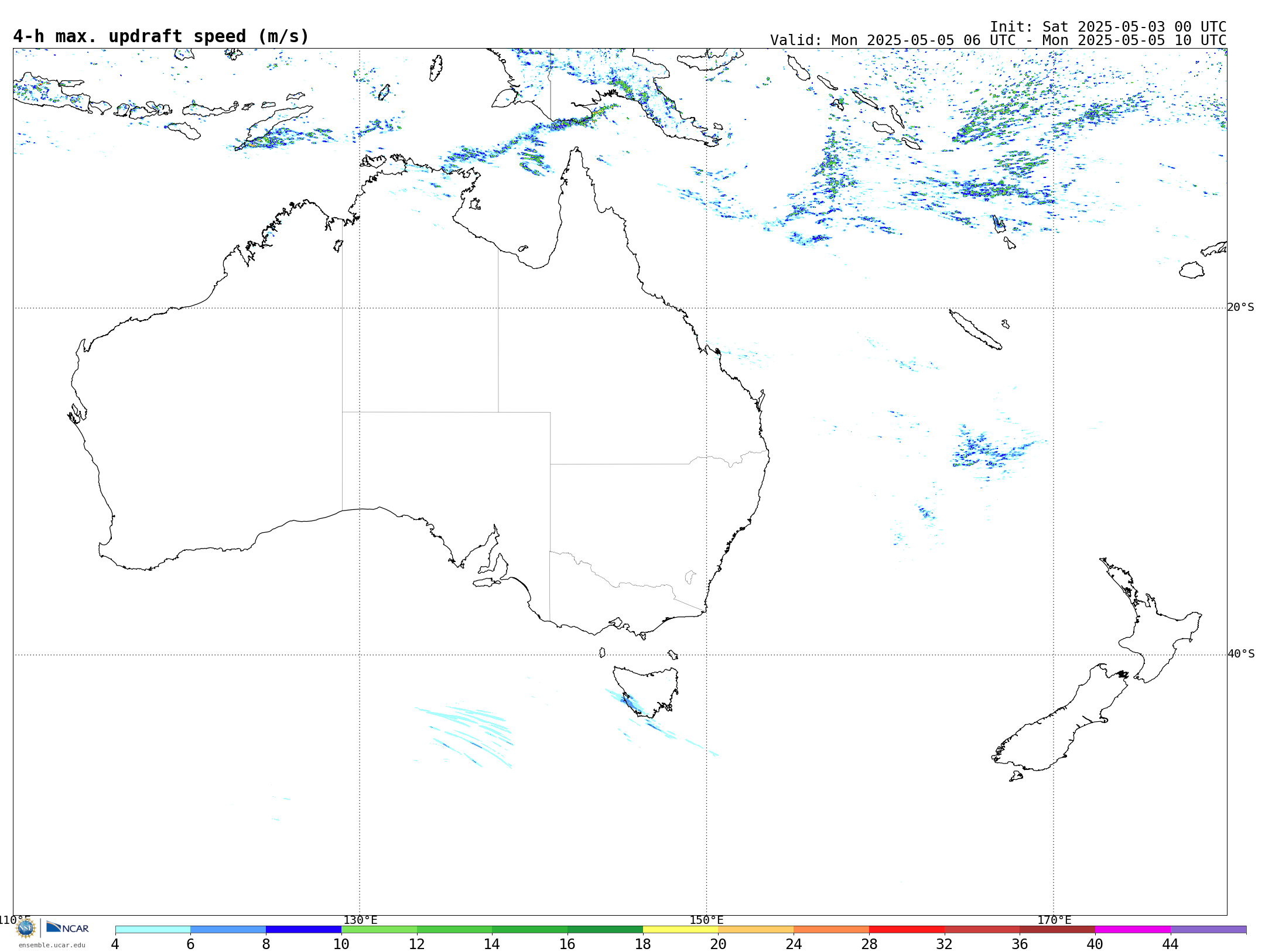Click the colorbar tick label 40
The image size is (1265, 952).
pyautogui.click(x=1095, y=944)
